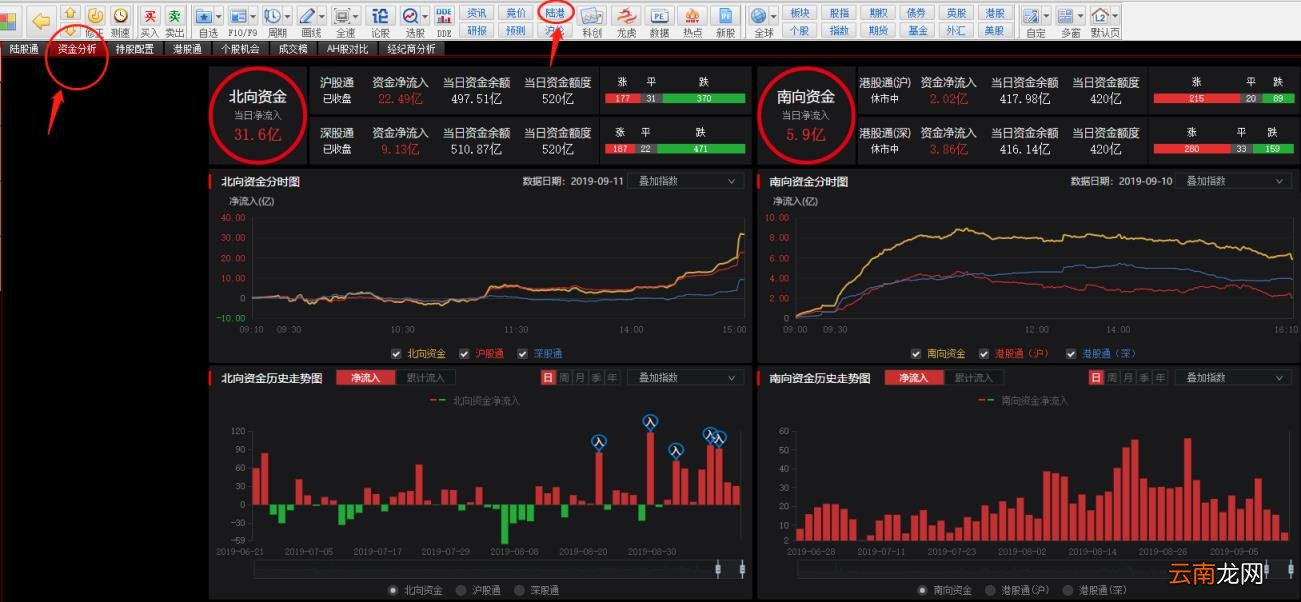Open the 数据 PE icon
This screenshot has height=602, width=1301.
[659, 16]
